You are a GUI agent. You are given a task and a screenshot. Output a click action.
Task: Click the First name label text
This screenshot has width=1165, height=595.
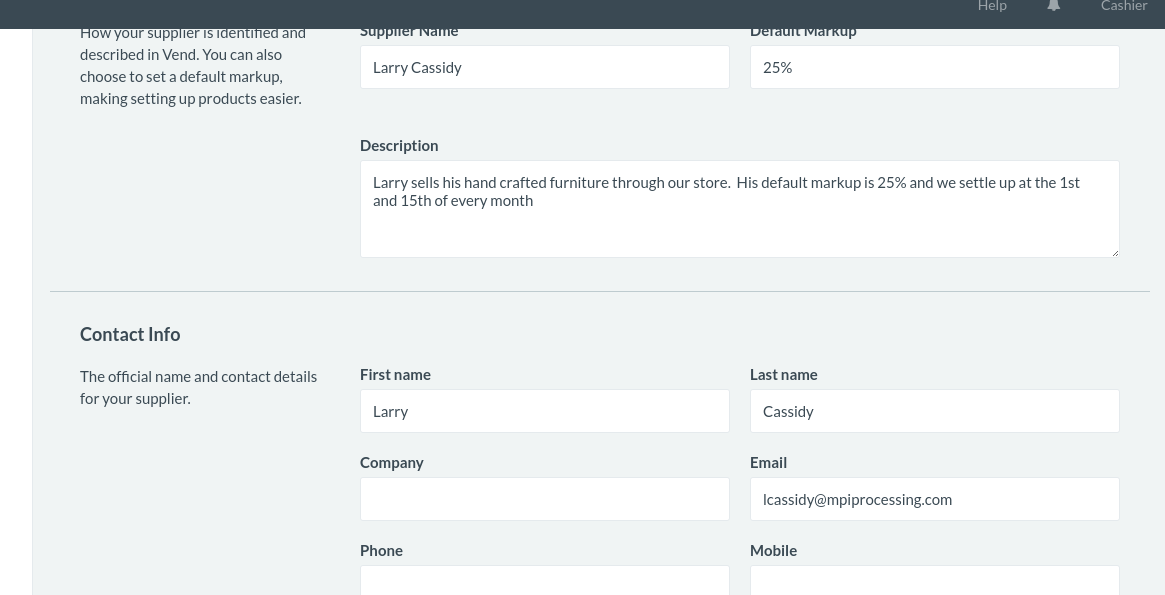pos(395,374)
